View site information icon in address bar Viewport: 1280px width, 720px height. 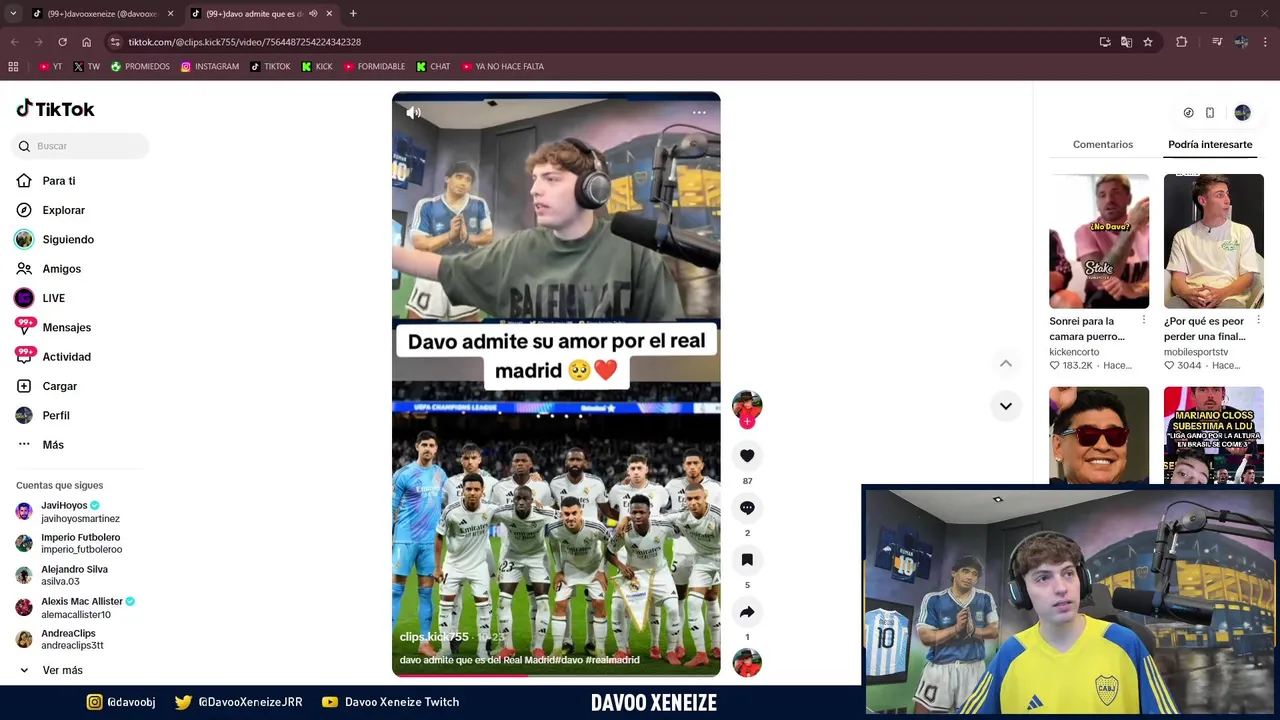115,42
